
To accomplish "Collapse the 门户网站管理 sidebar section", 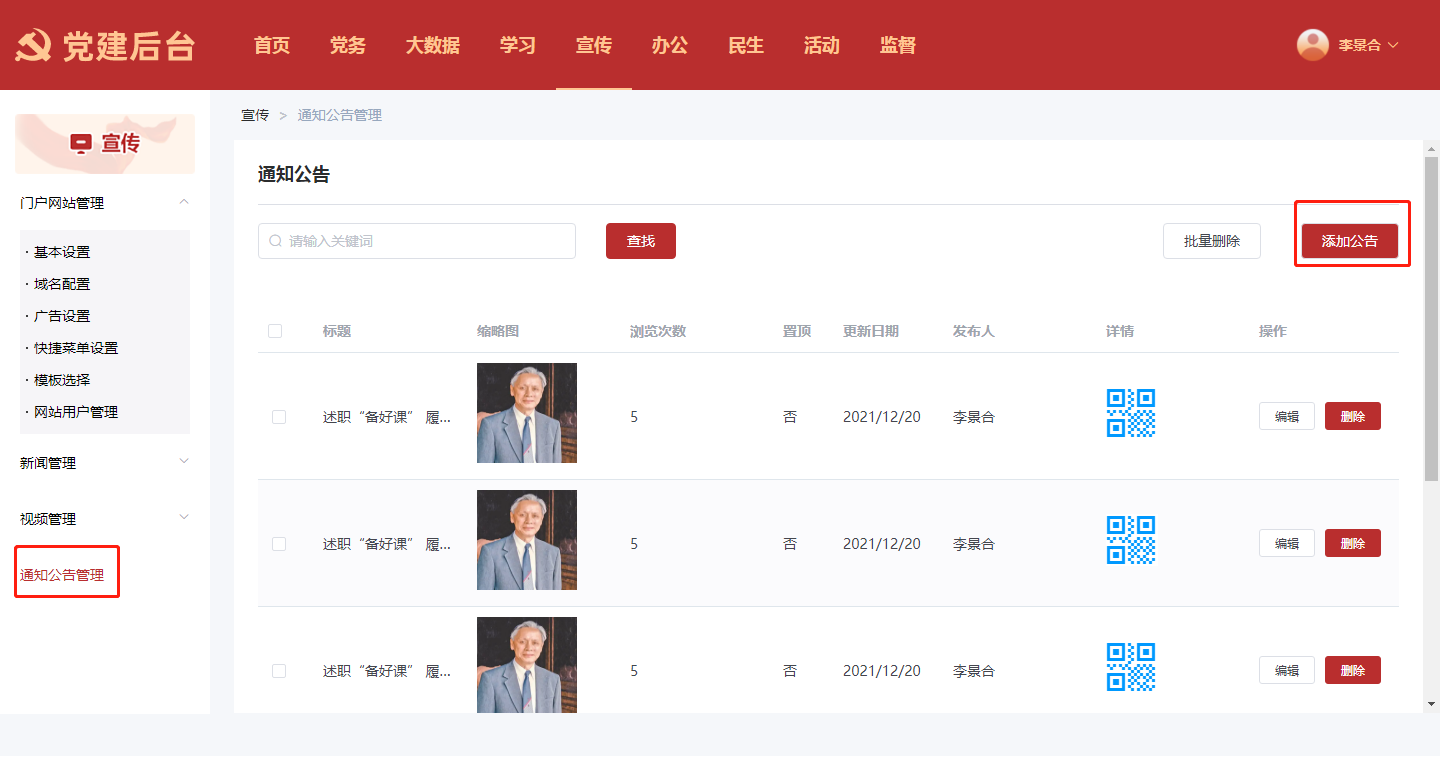I will tap(183, 203).
